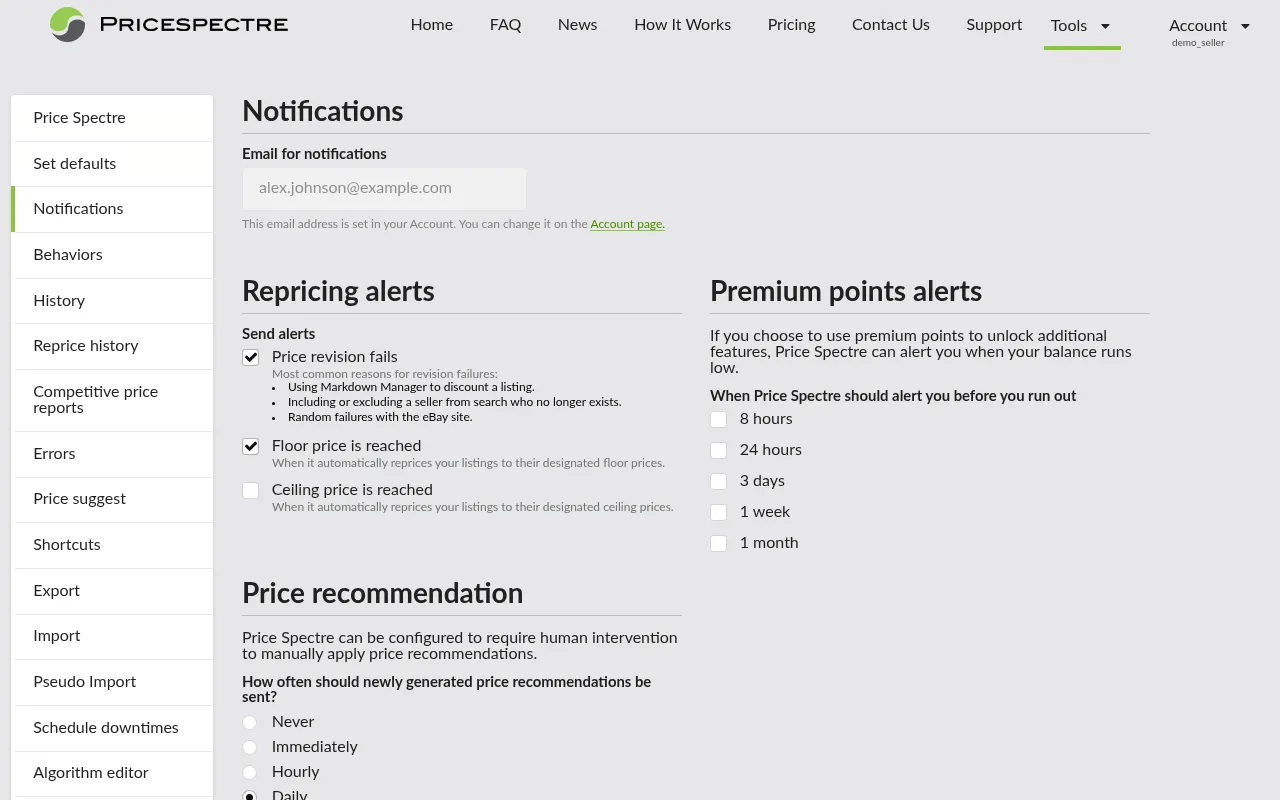Image resolution: width=1280 pixels, height=800 pixels.
Task: Open the Account page link
Action: coord(627,224)
